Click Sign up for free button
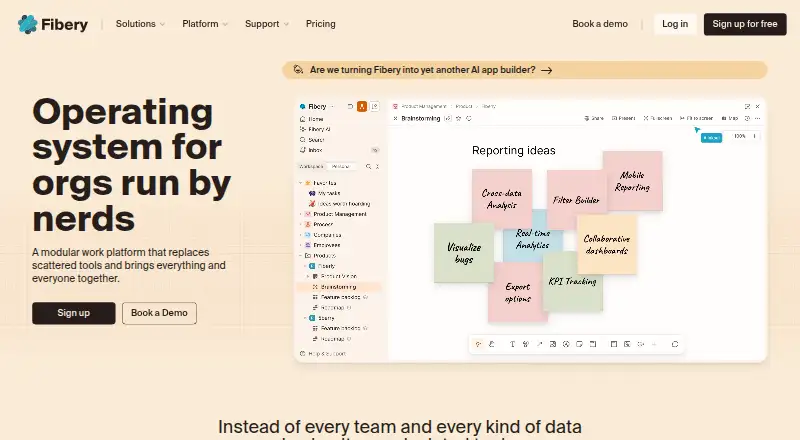 coord(745,24)
